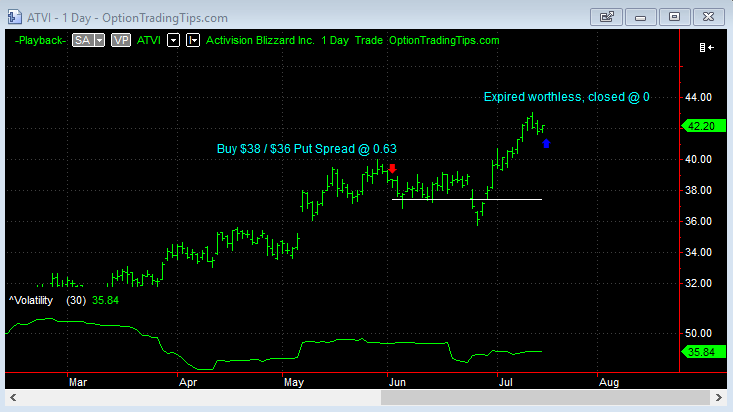The height and width of the screenshot is (412, 733).
Task: Open the SA dropdown selector
Action: pos(88,41)
